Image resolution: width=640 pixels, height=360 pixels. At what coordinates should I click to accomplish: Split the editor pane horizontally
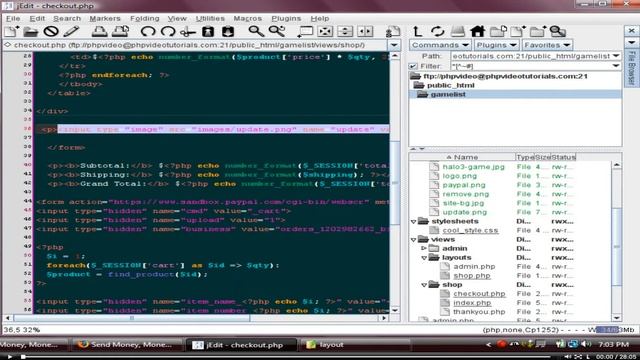pyautogui.click(x=345, y=31)
